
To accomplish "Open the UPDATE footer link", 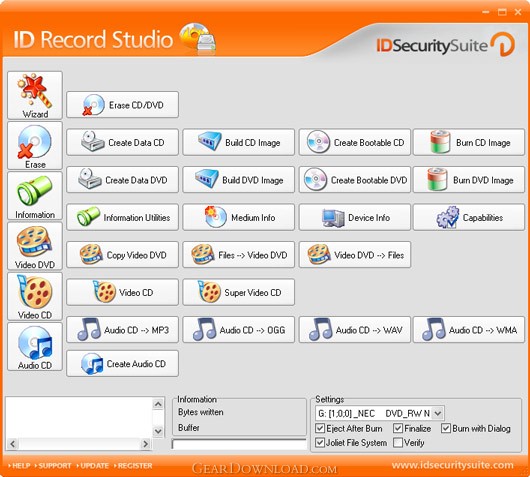I will click(x=93, y=466).
